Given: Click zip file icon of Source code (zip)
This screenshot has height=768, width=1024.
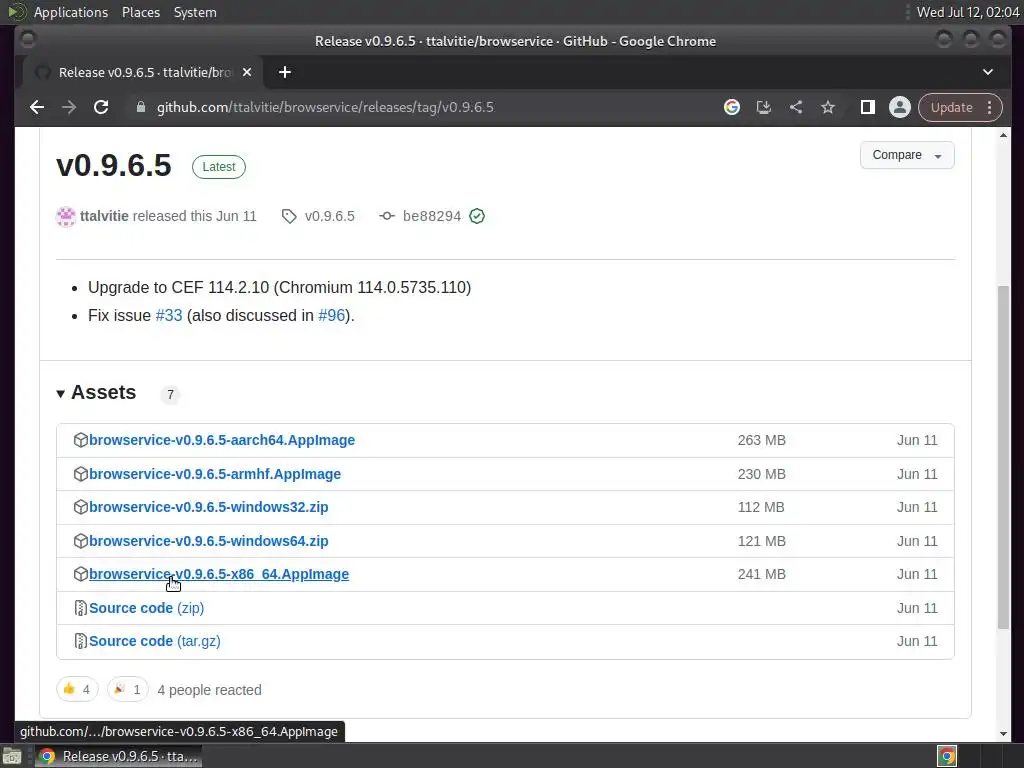Looking at the screenshot, I should coord(80,608).
